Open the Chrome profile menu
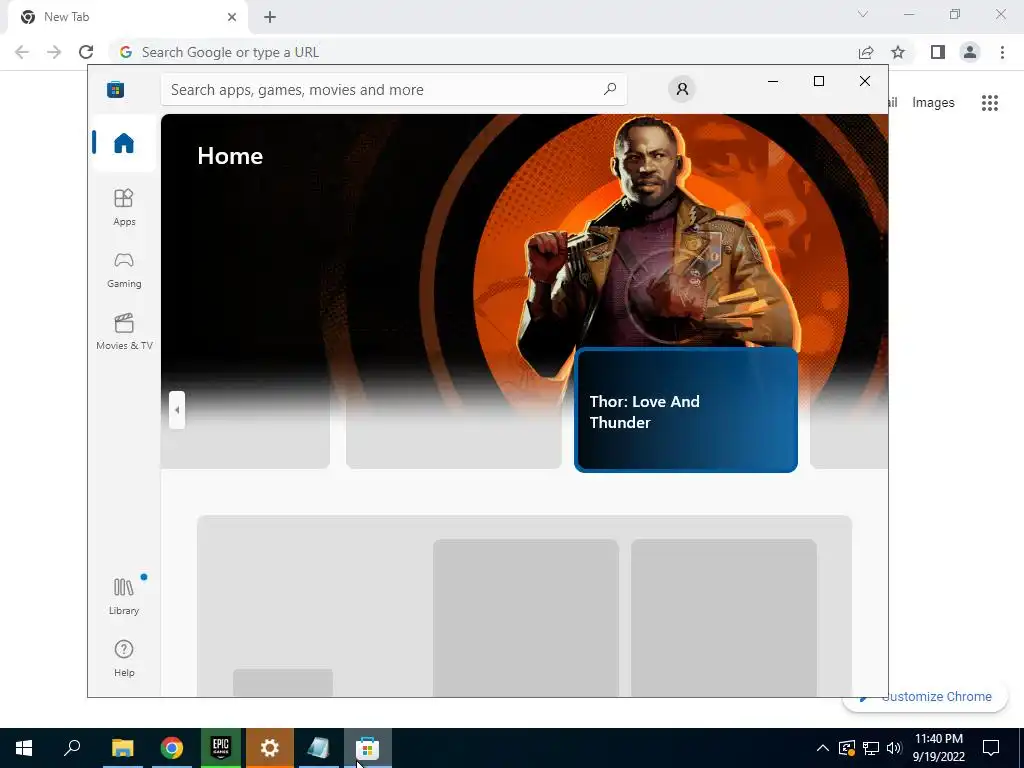The height and width of the screenshot is (768, 1024). [x=970, y=52]
